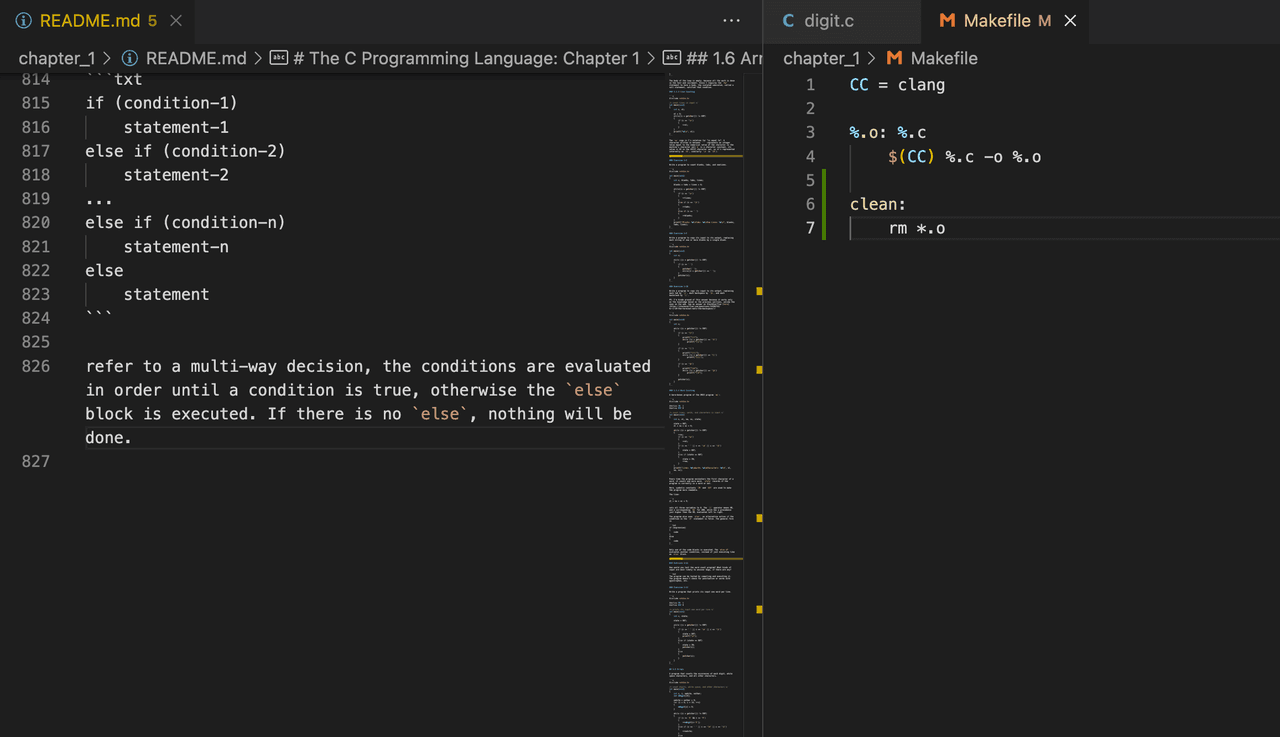The image size is (1280, 737).
Task: Click the closing code fence on line 824
Action: click(x=99, y=316)
